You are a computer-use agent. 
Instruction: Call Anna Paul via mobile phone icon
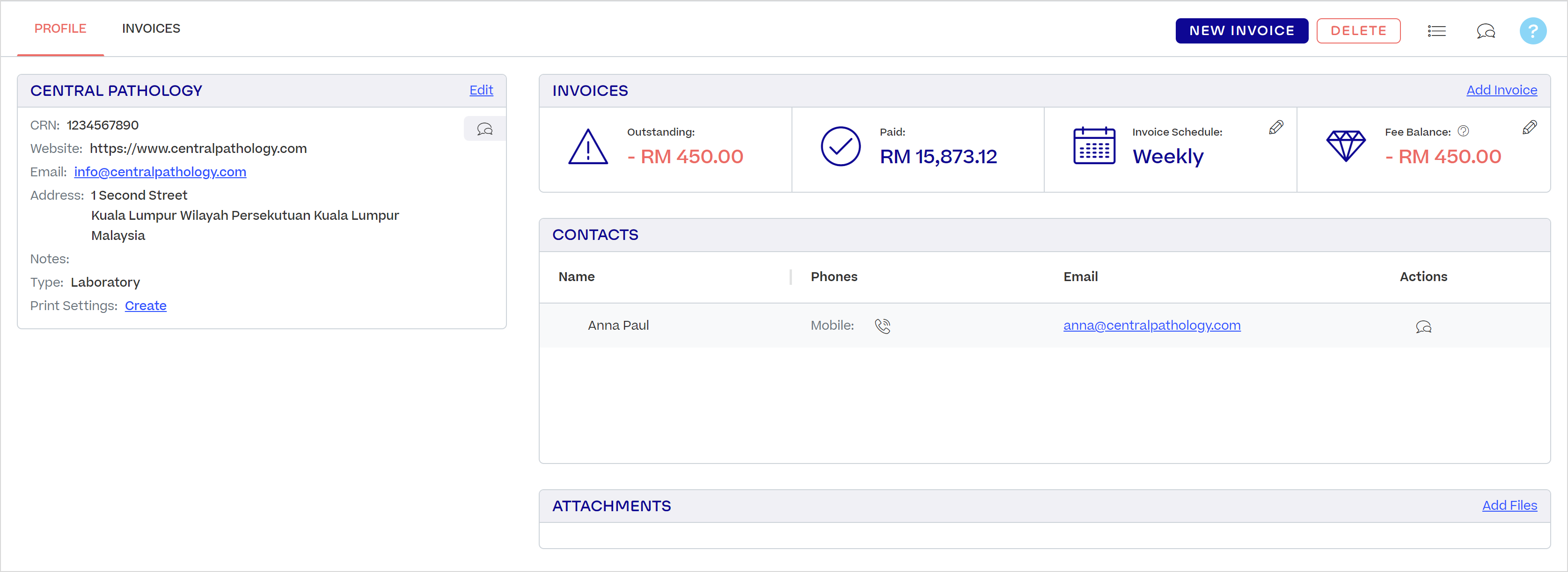[x=883, y=326]
